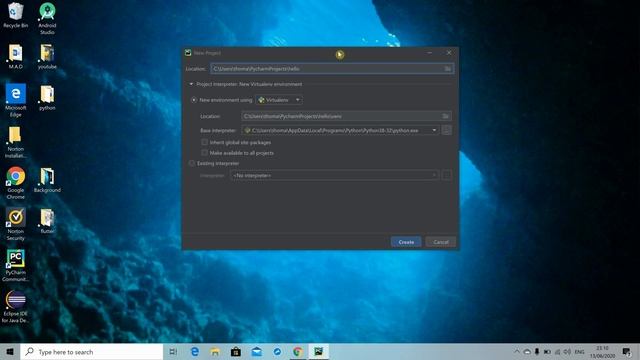Open Google Chrome from the taskbar
640x360 pixels.
[x=298, y=351]
